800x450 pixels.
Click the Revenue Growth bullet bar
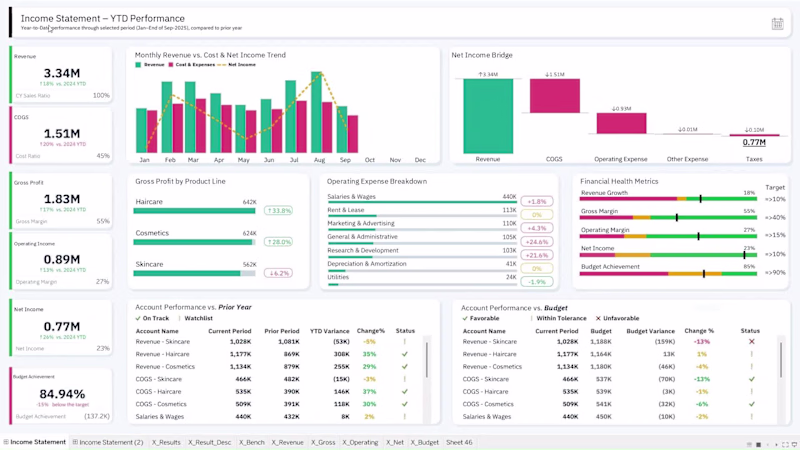pos(668,198)
